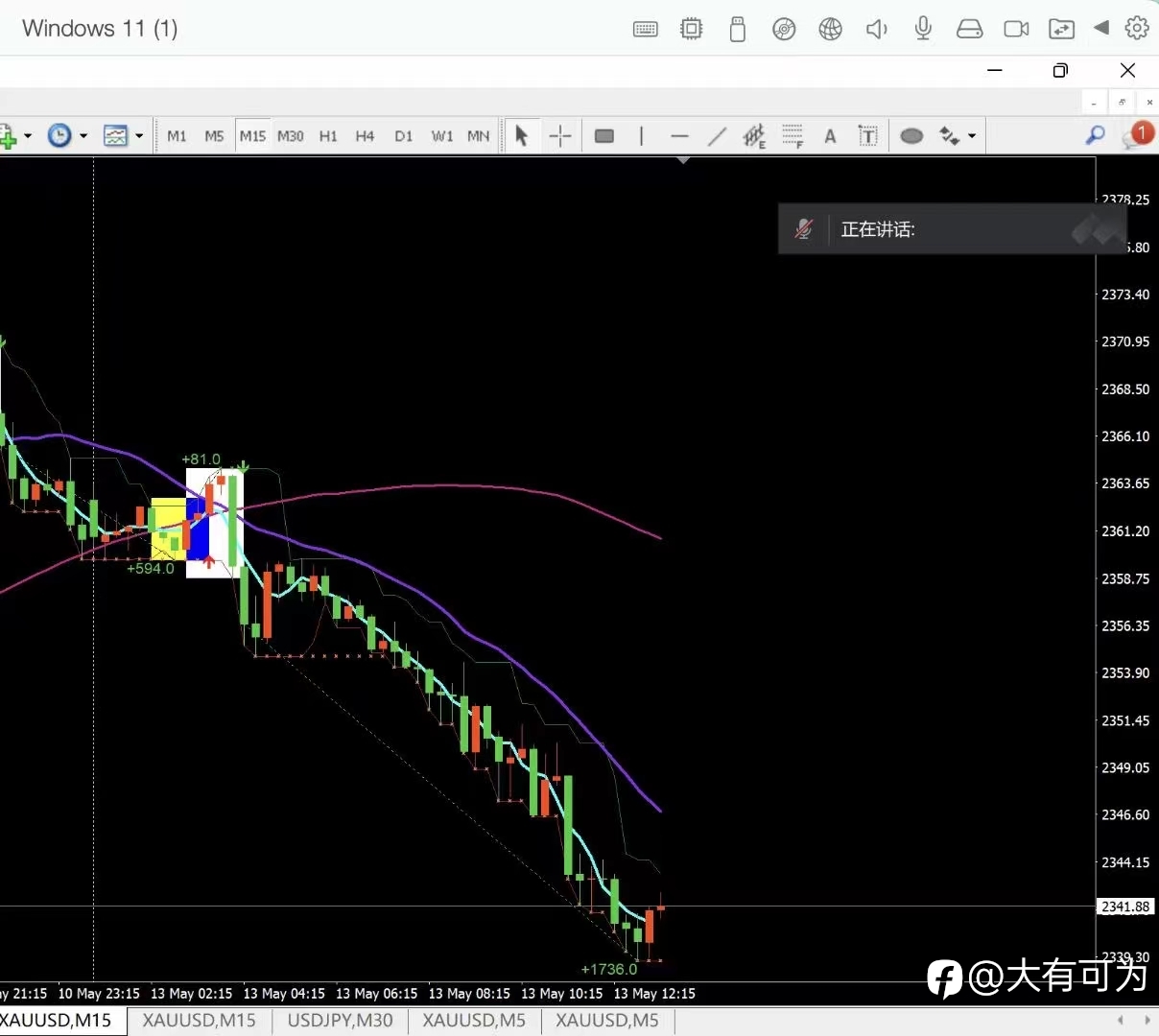Choose the rectangle drawing tool
The width and height of the screenshot is (1159, 1036).
point(604,136)
